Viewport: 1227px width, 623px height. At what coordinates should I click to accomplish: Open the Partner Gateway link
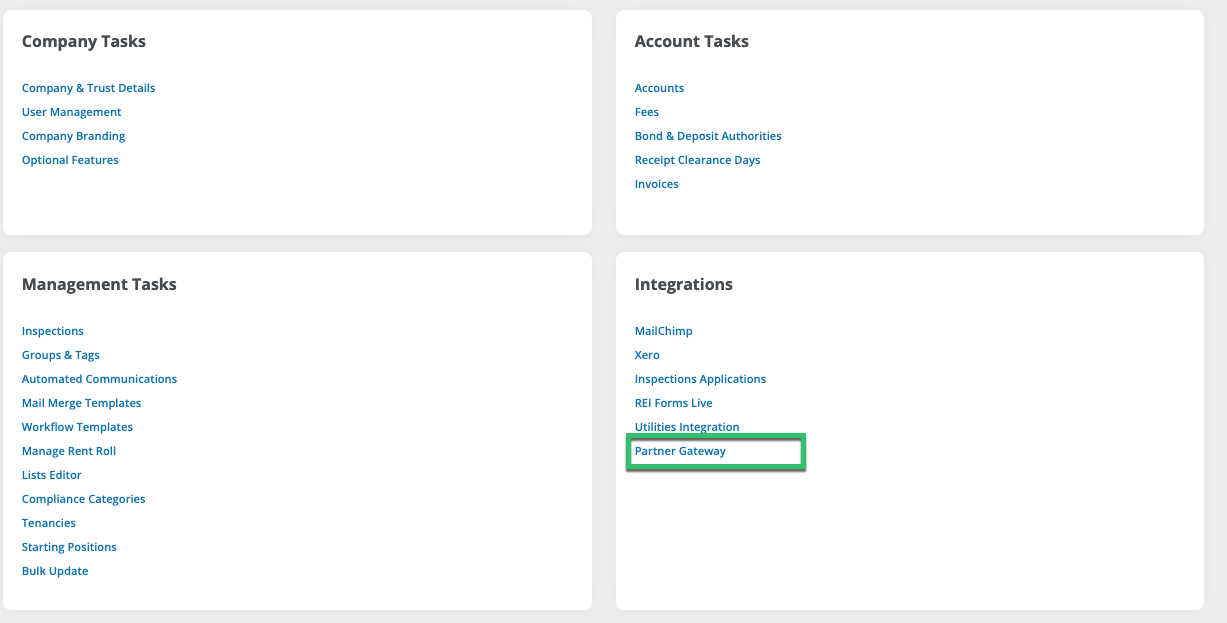click(x=681, y=451)
